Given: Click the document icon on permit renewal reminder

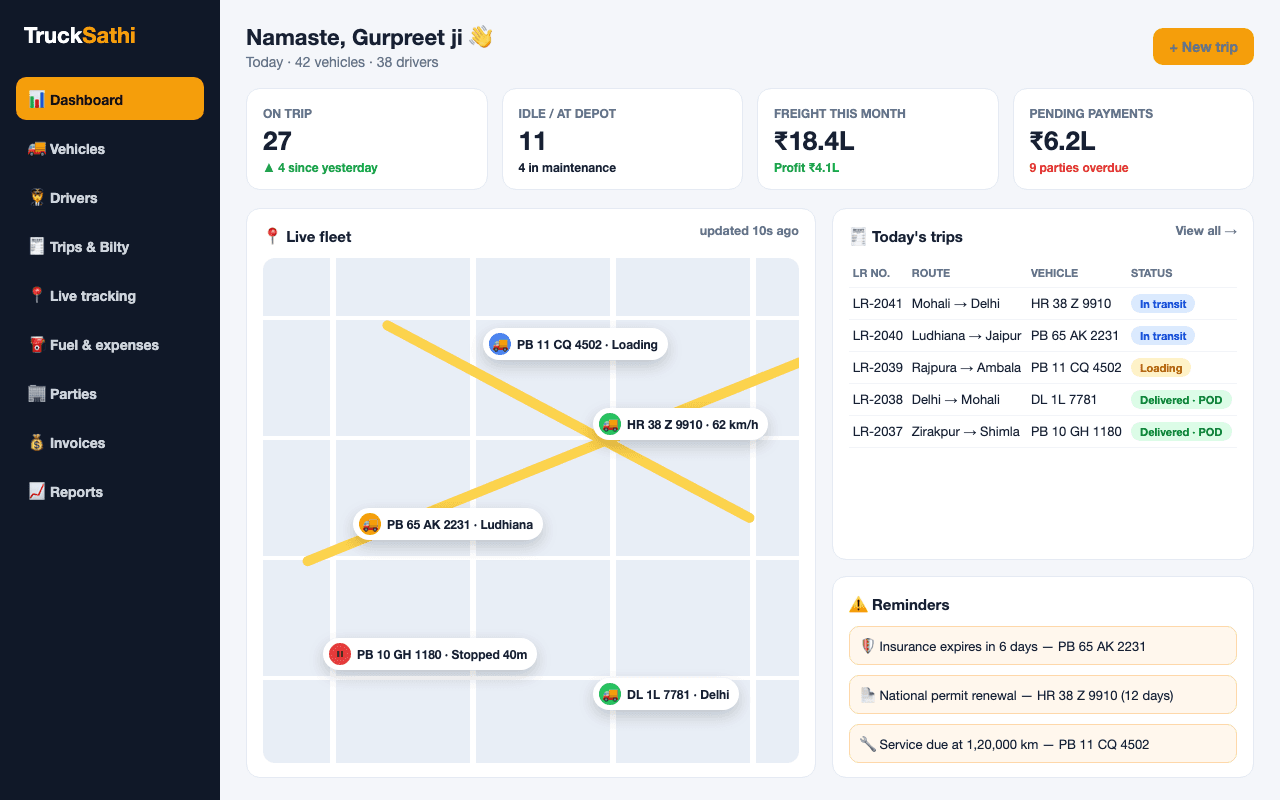Looking at the screenshot, I should point(867,695).
